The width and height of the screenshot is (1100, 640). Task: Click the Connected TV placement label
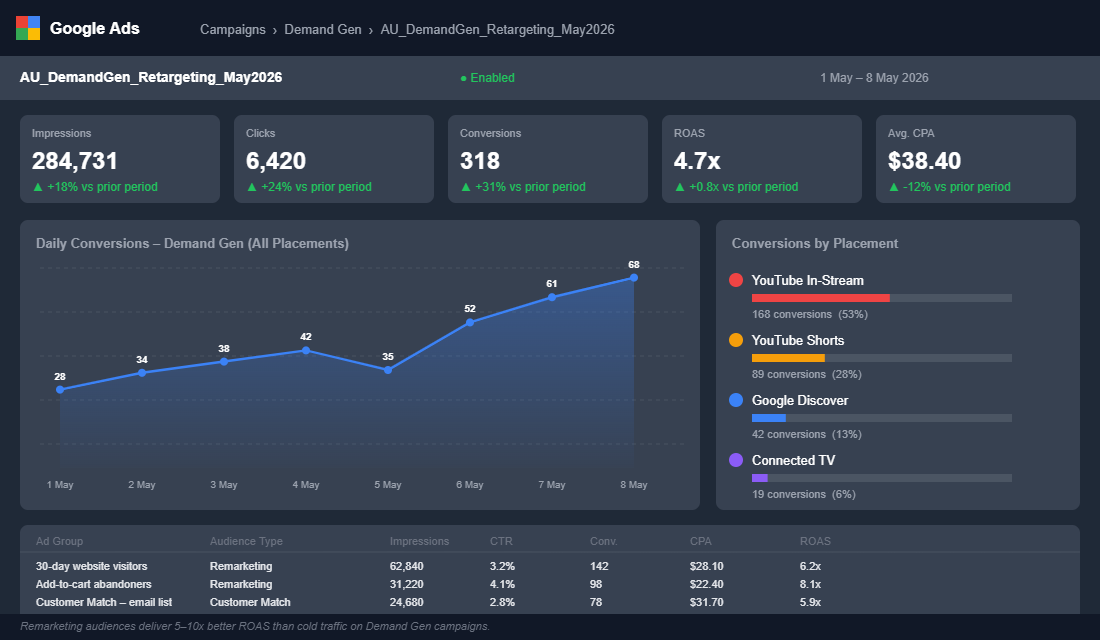(x=793, y=460)
